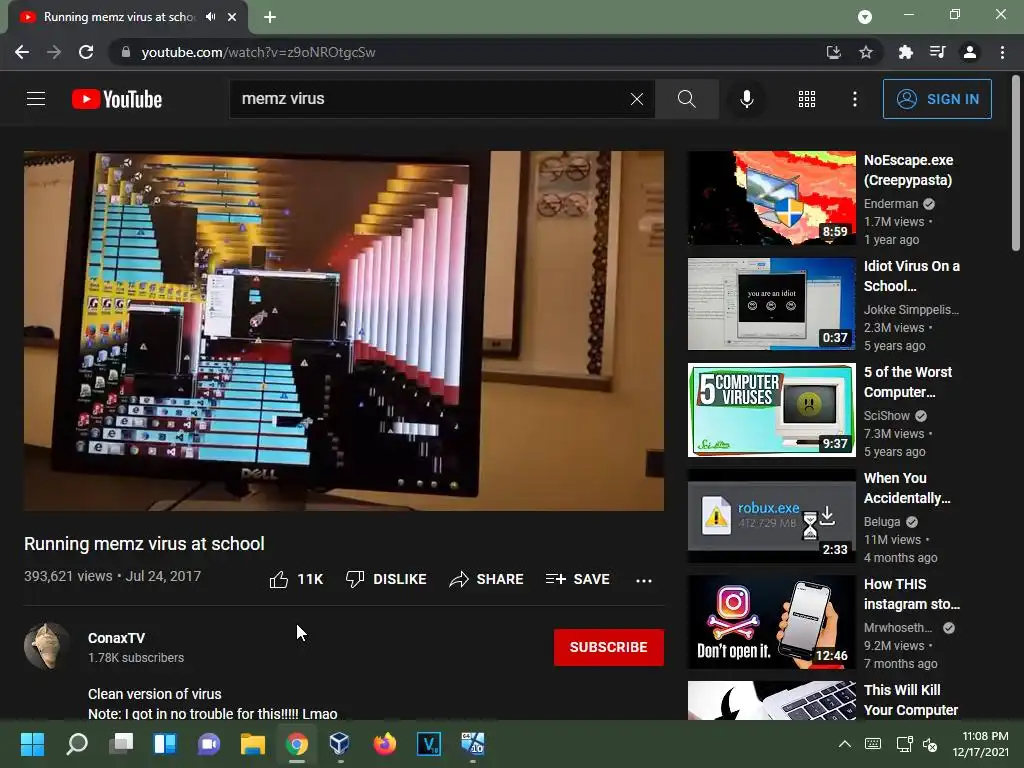Open Windows taskbar search

(77, 744)
